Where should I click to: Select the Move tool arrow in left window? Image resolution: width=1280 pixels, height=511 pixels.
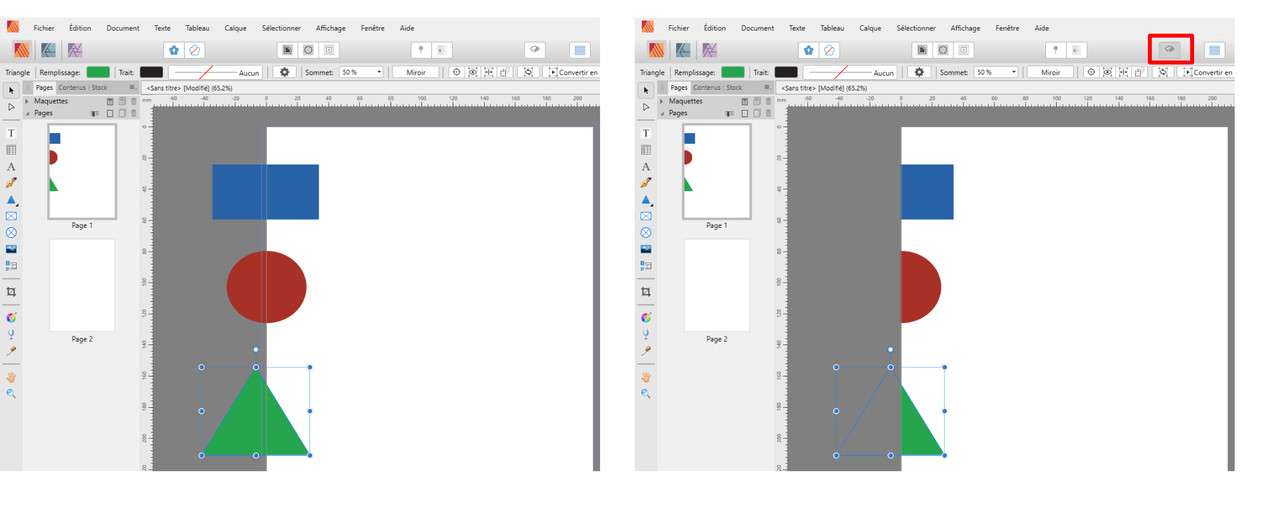click(x=11, y=91)
